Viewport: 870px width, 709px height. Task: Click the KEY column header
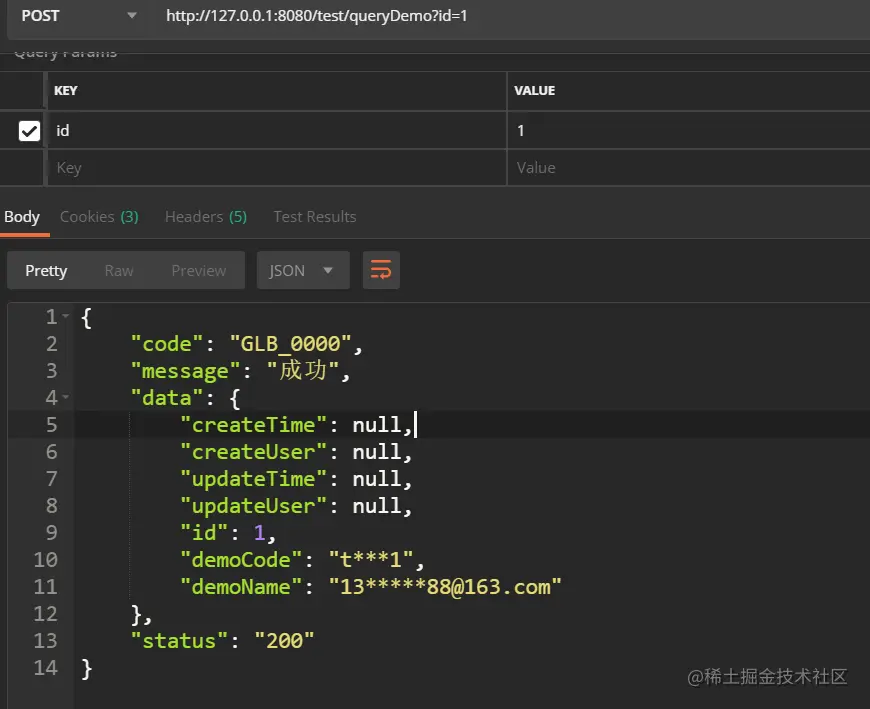(x=65, y=90)
